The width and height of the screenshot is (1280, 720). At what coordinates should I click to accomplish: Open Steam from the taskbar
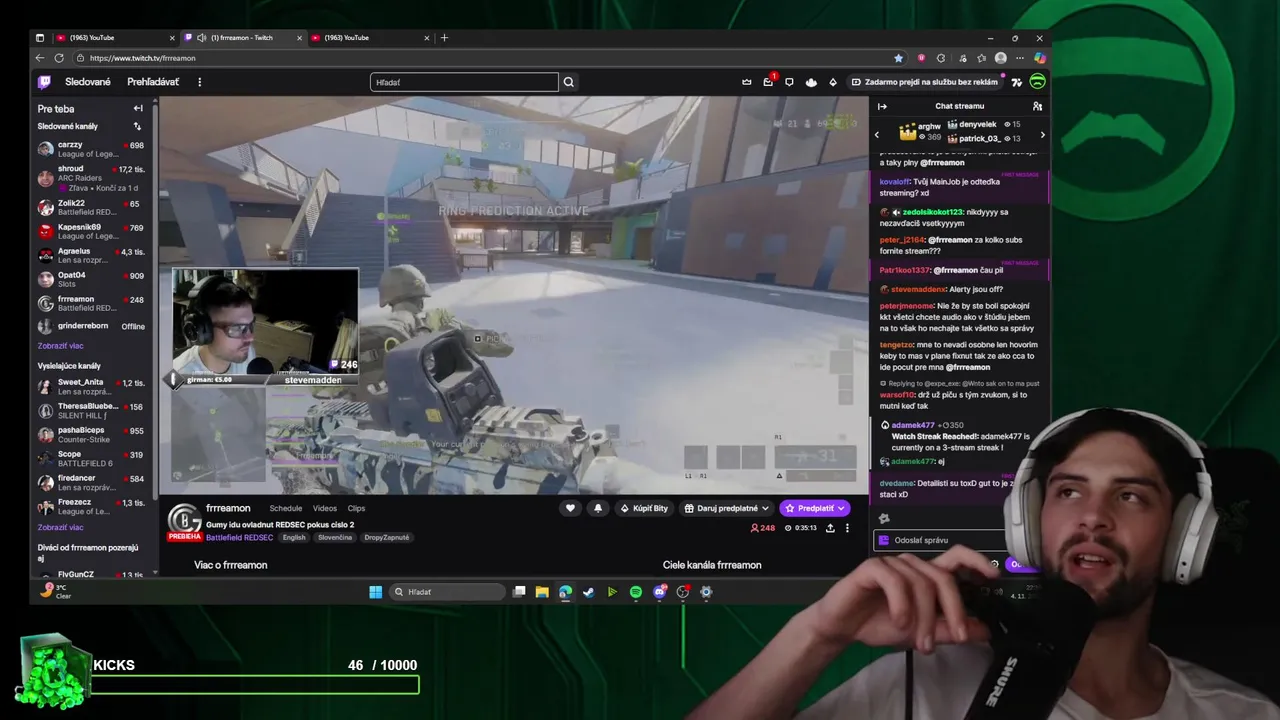coord(588,592)
